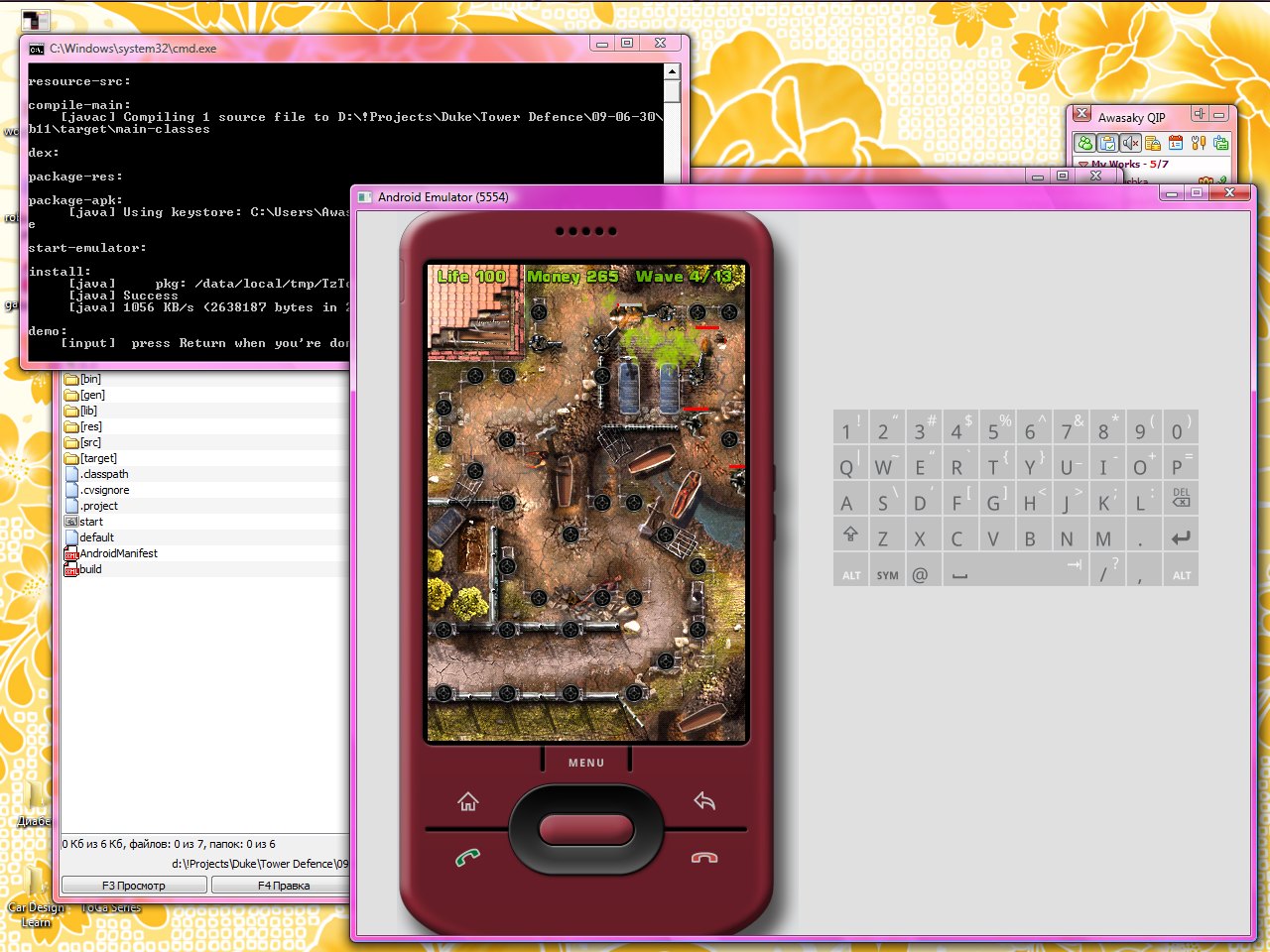Open the emulator MENU button

[586, 763]
